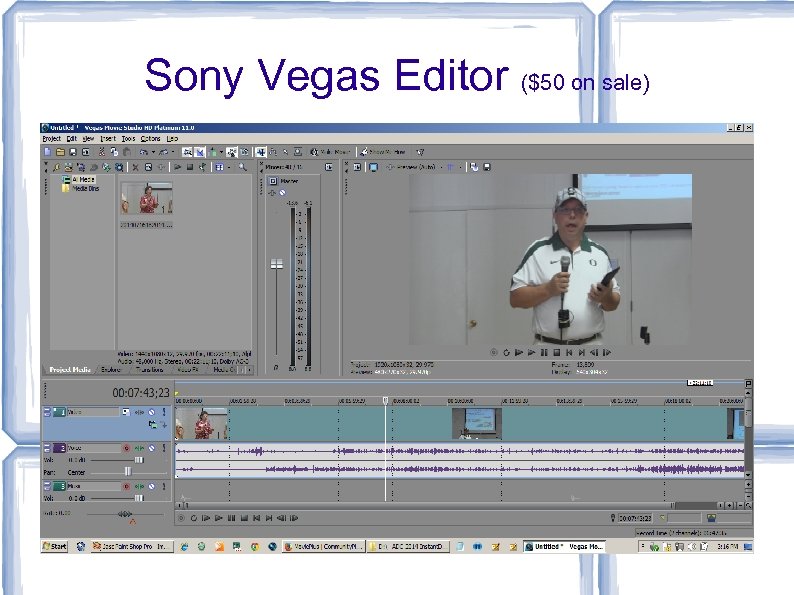This screenshot has width=794, height=595.
Task: Open the Undo history dropdown arrow
Action: click(153, 152)
